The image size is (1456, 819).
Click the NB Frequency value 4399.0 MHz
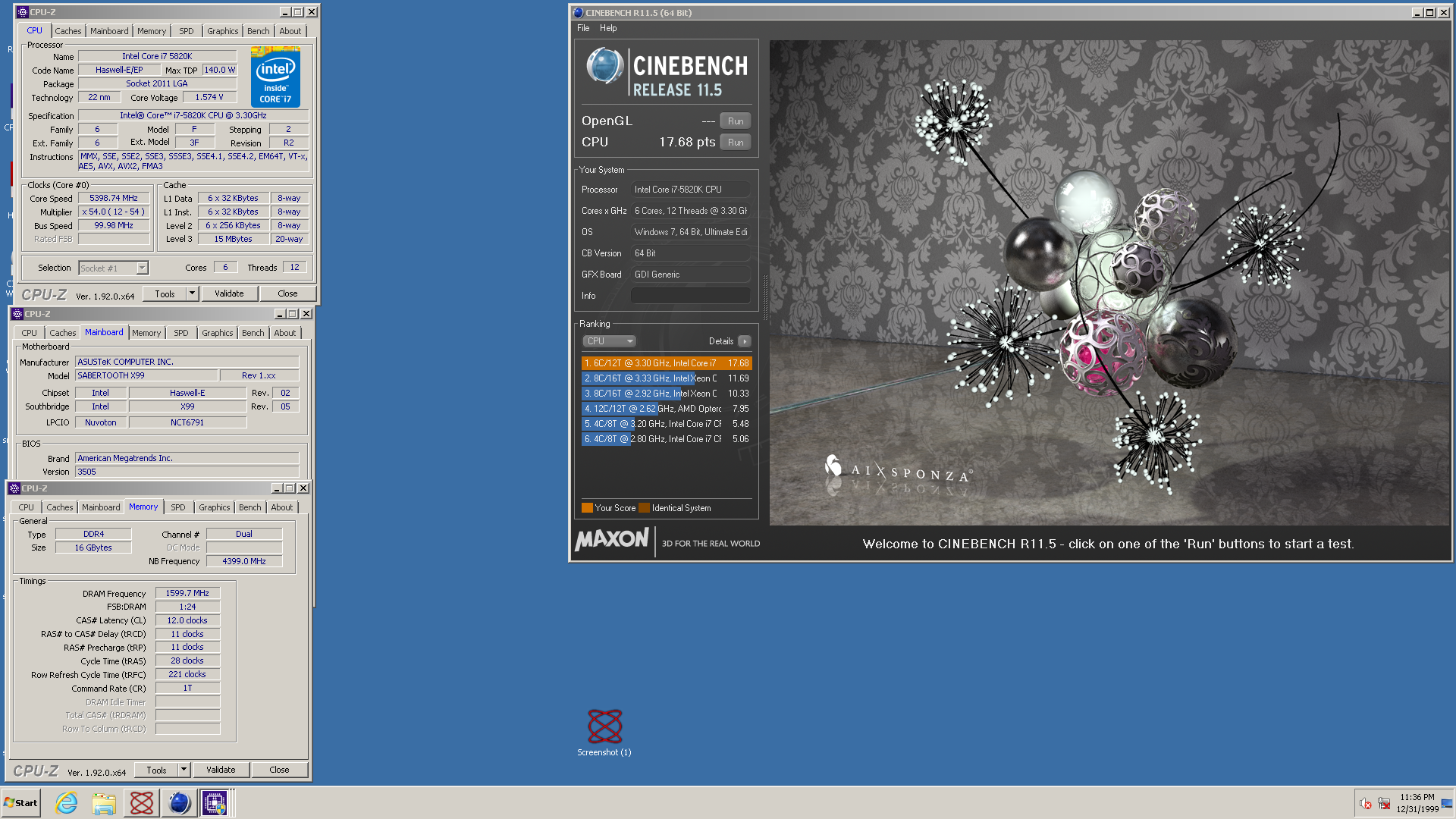coord(244,562)
